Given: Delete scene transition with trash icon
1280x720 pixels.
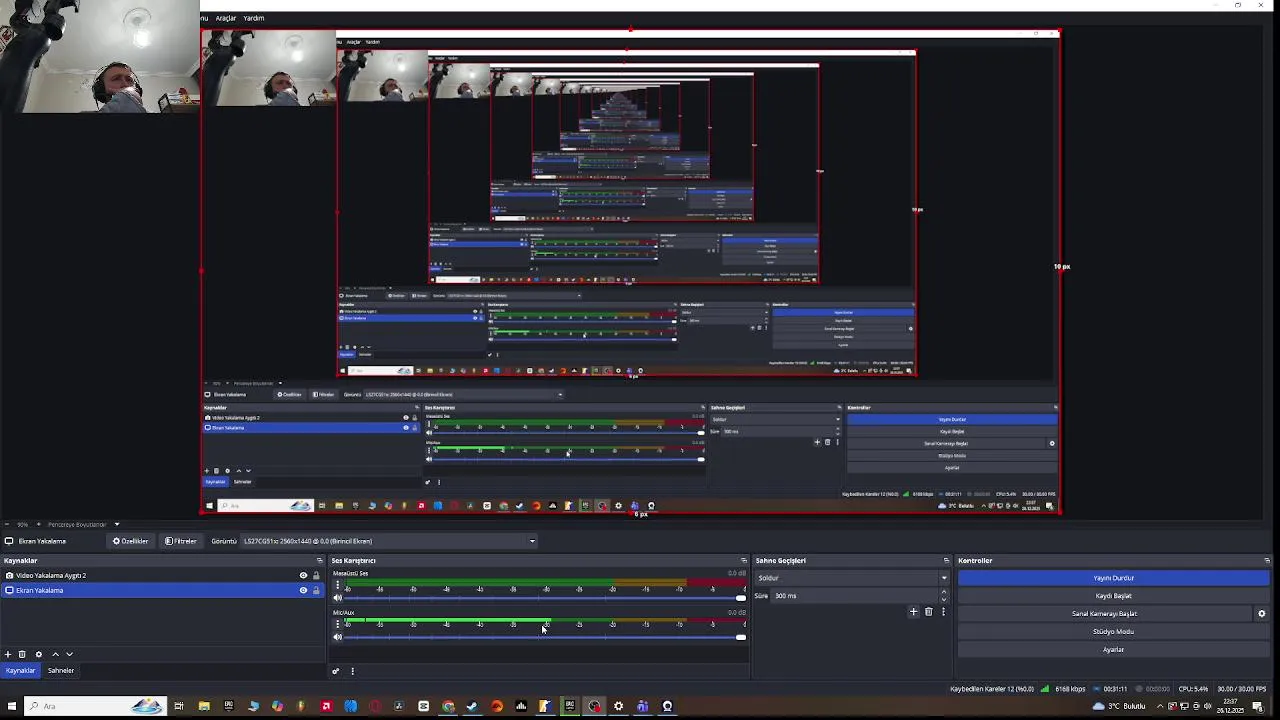Looking at the screenshot, I should (x=928, y=612).
